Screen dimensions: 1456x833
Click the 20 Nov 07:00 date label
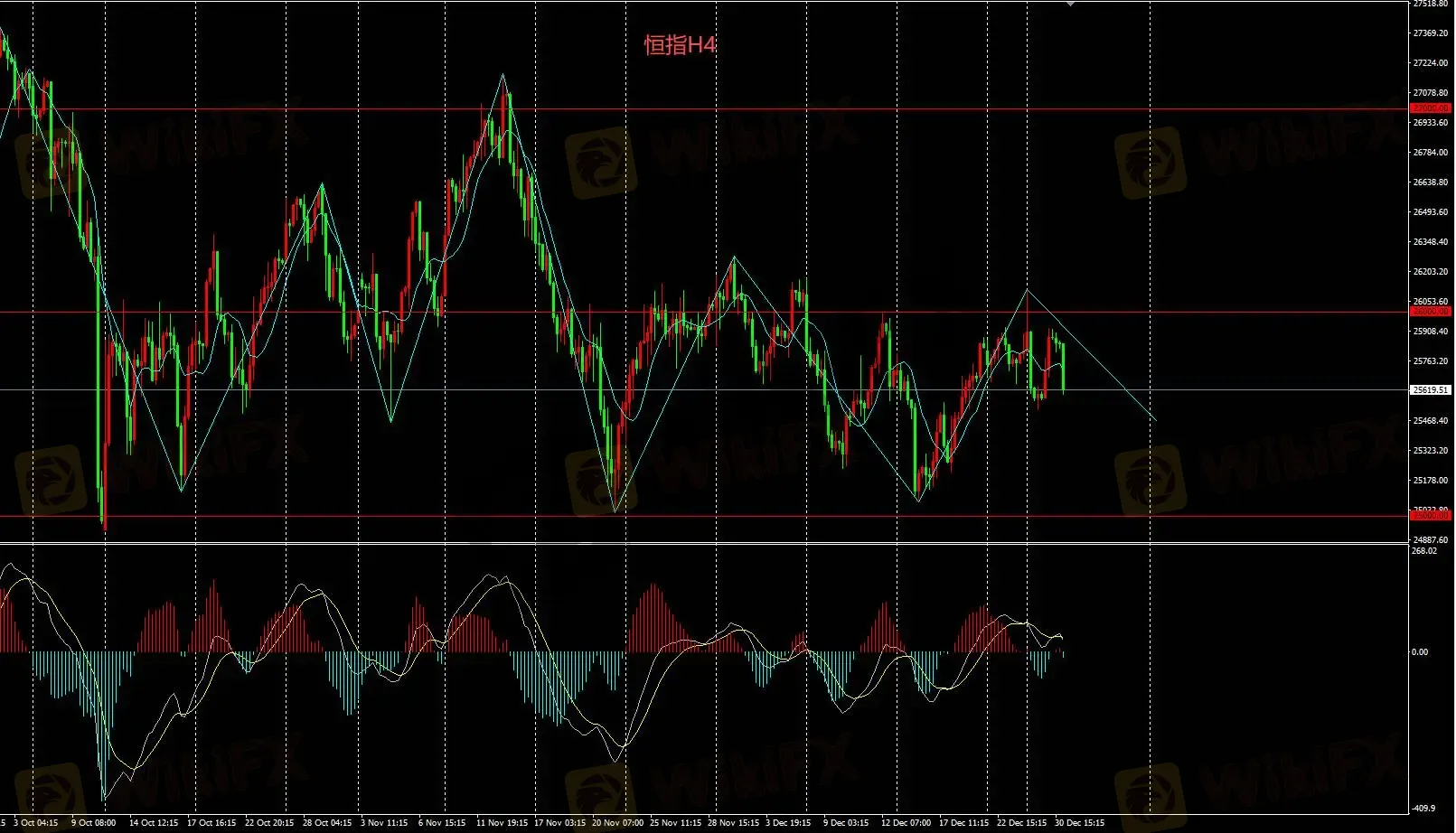pyautogui.click(x=617, y=823)
